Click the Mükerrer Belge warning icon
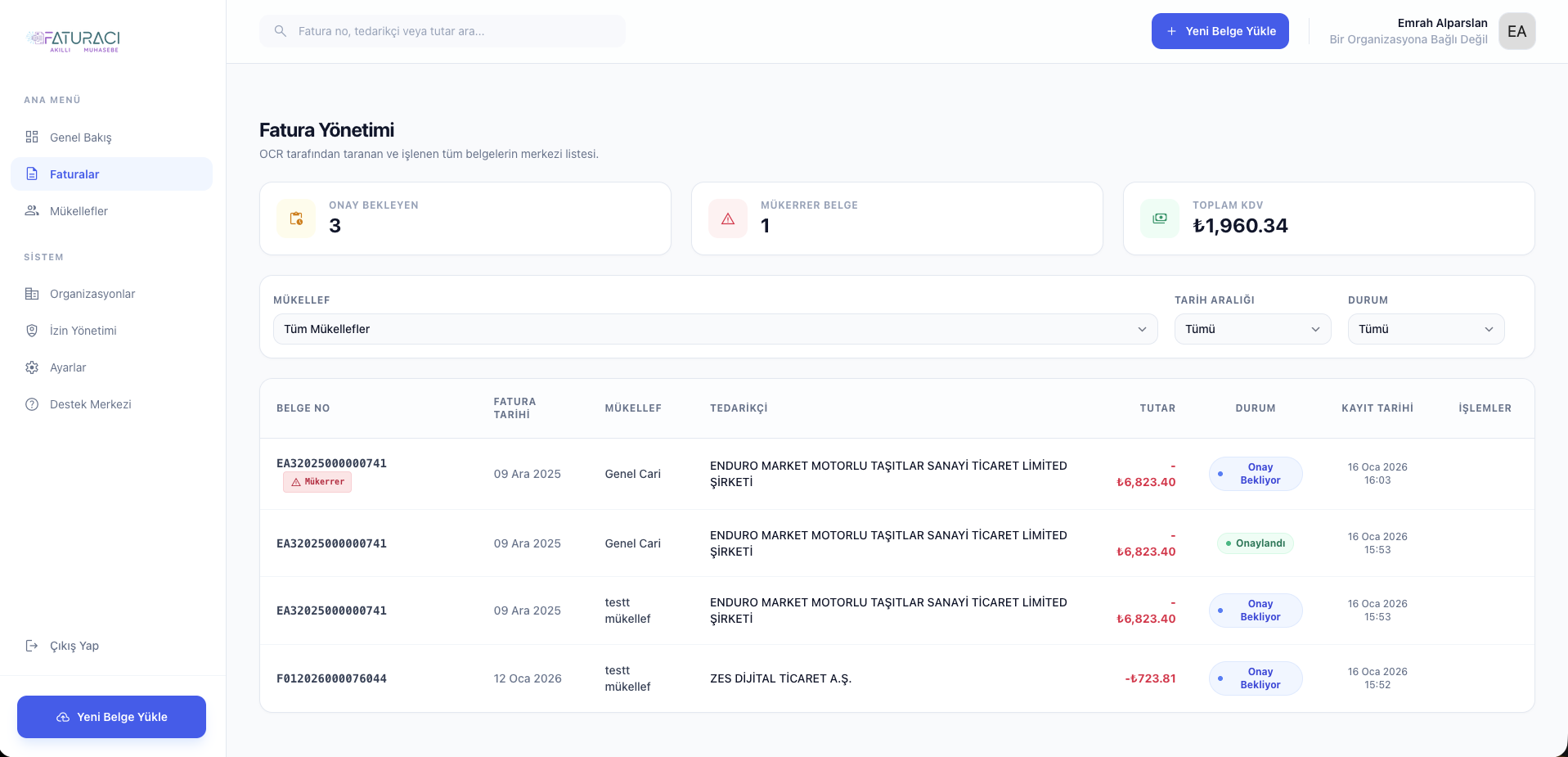 coord(728,219)
